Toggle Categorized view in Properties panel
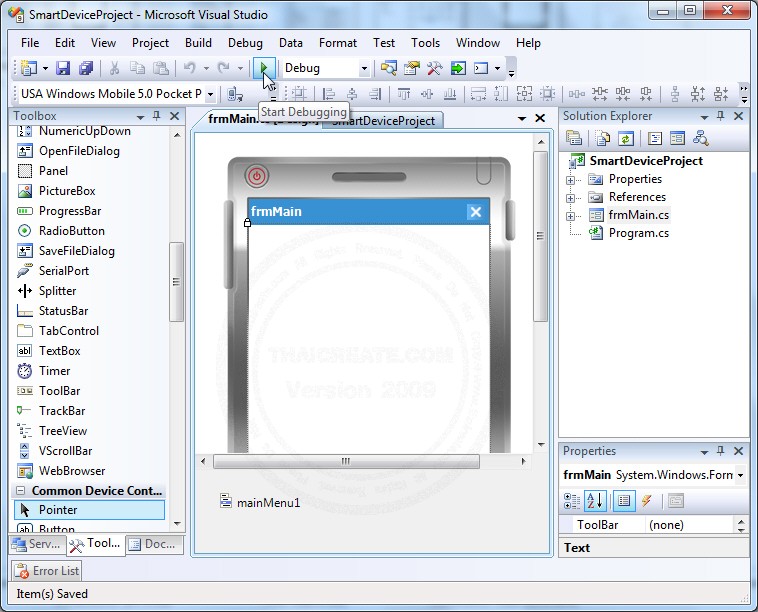 [x=572, y=501]
